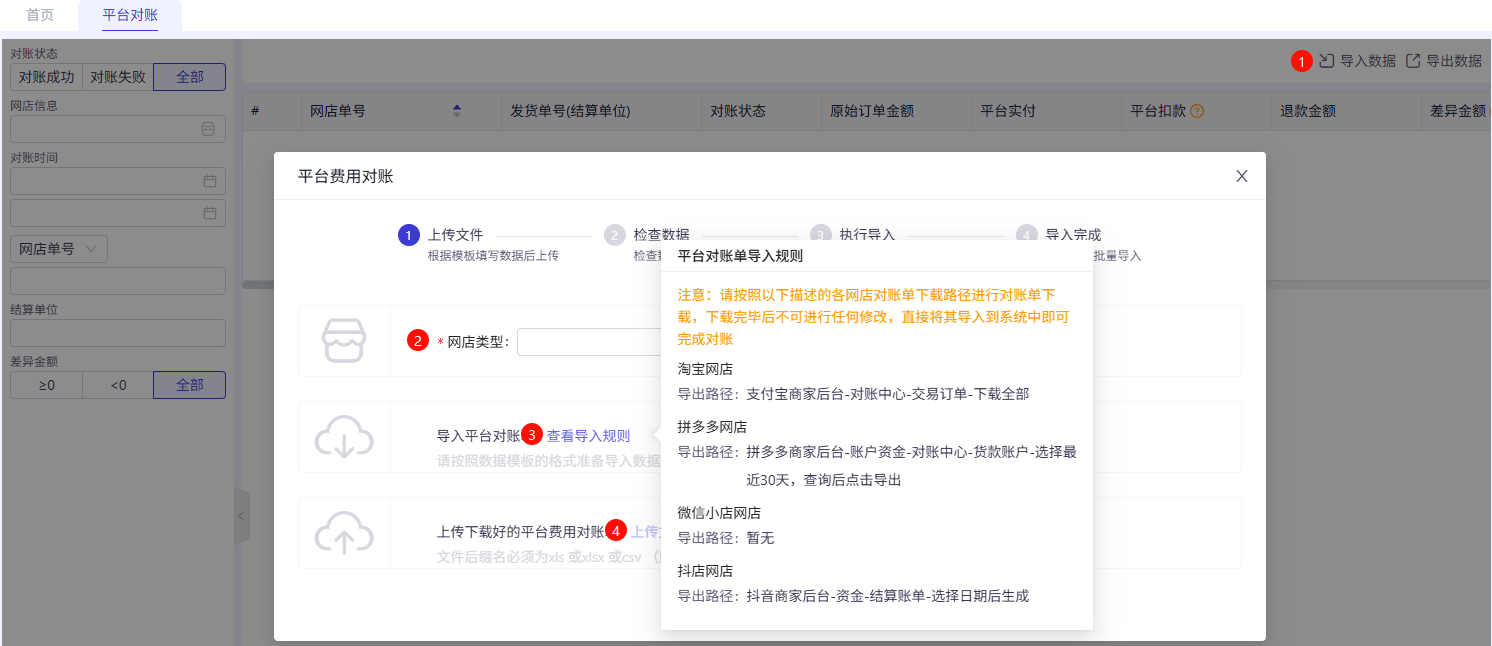Viewport: 1492px width, 646px height.
Task: Click the 平台扣款 help question icon
Action: pyautogui.click(x=1197, y=111)
